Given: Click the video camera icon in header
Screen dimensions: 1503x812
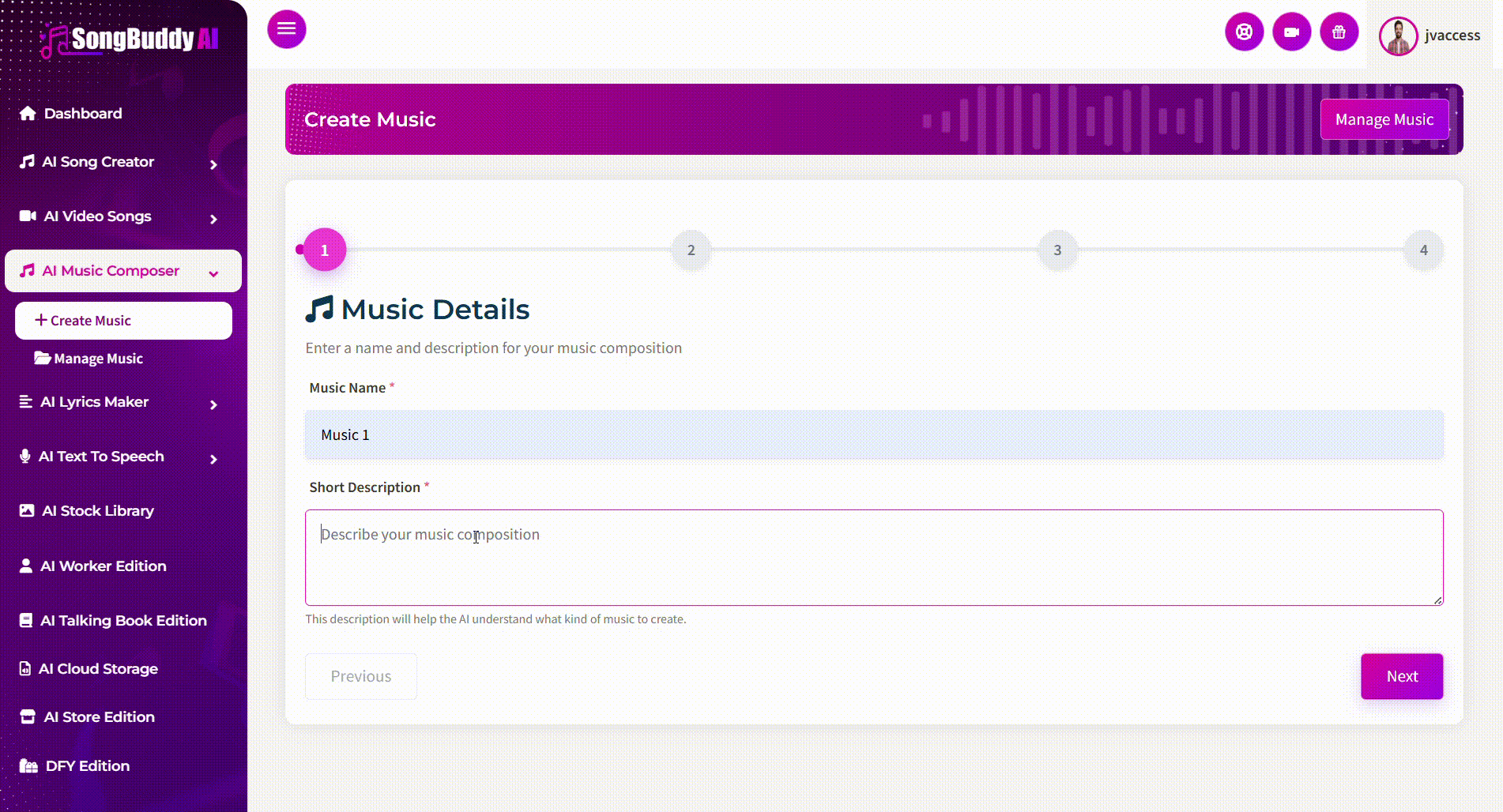Looking at the screenshot, I should point(1291,32).
